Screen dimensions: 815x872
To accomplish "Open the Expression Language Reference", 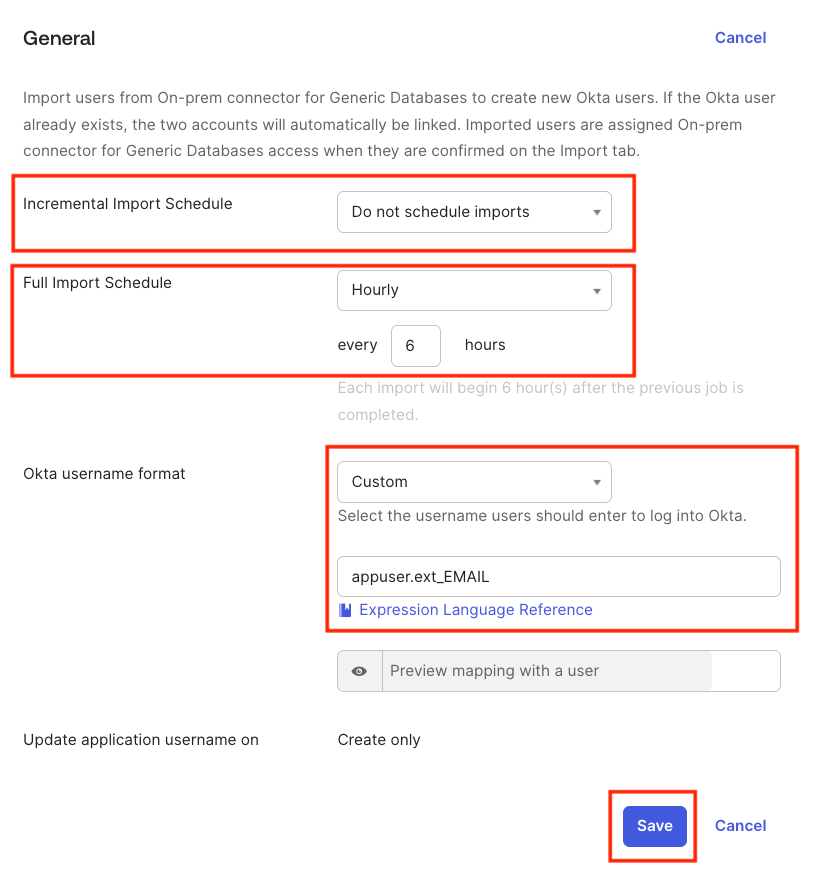I will (474, 610).
